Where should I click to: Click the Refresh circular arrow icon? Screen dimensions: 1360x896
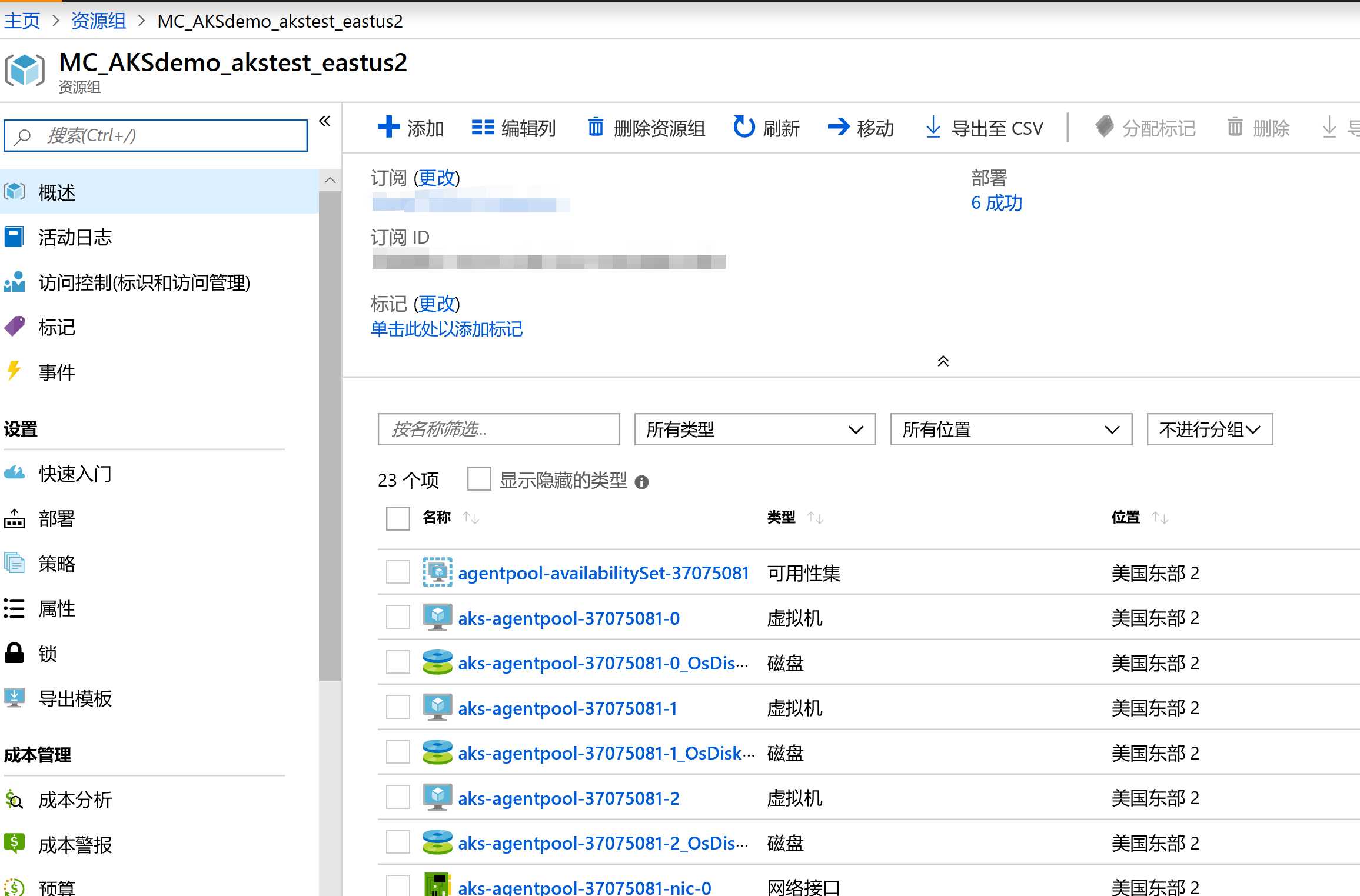click(744, 126)
